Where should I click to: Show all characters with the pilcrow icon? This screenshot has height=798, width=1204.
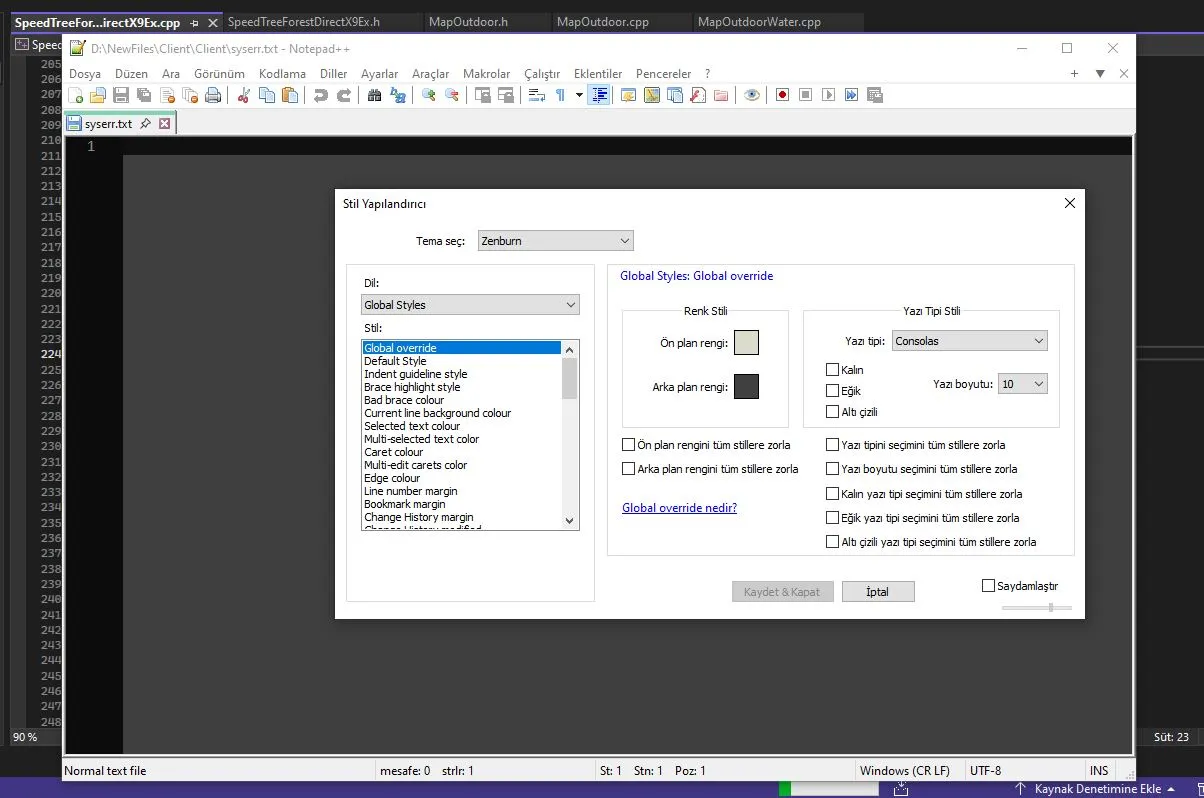pyautogui.click(x=560, y=94)
